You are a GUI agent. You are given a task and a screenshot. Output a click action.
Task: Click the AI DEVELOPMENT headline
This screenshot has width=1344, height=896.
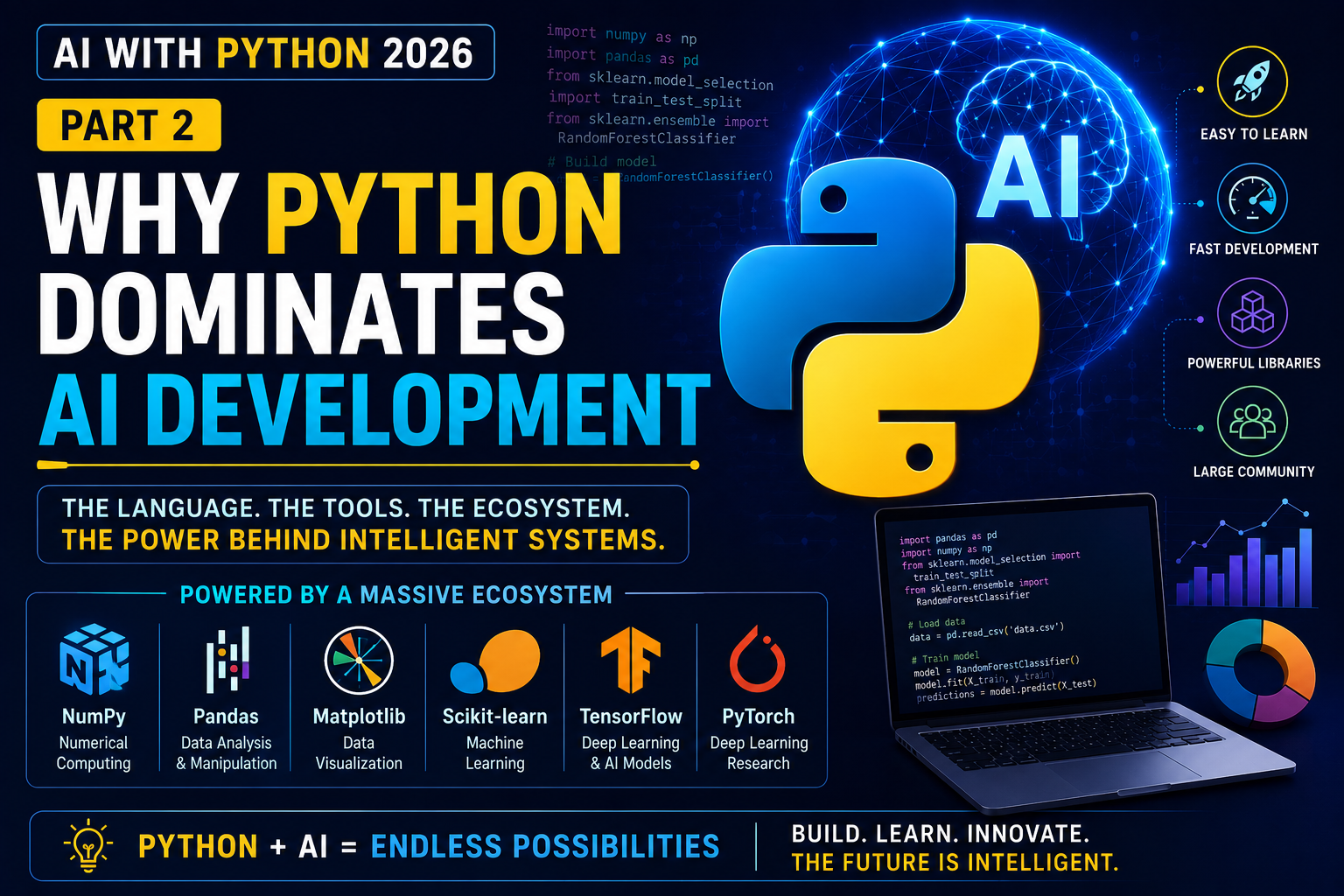pyautogui.click(x=374, y=409)
